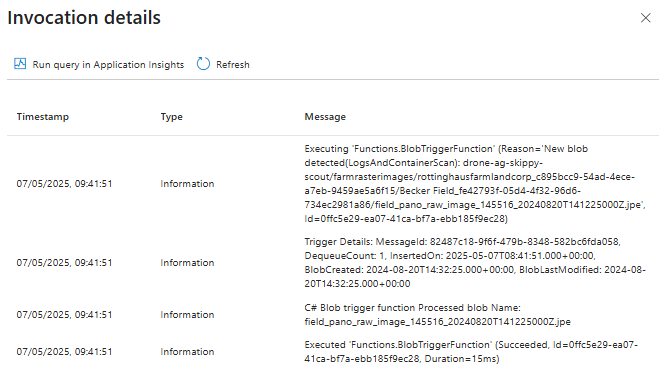The image size is (668, 389).
Task: Click the Refresh button label
Action: (233, 64)
